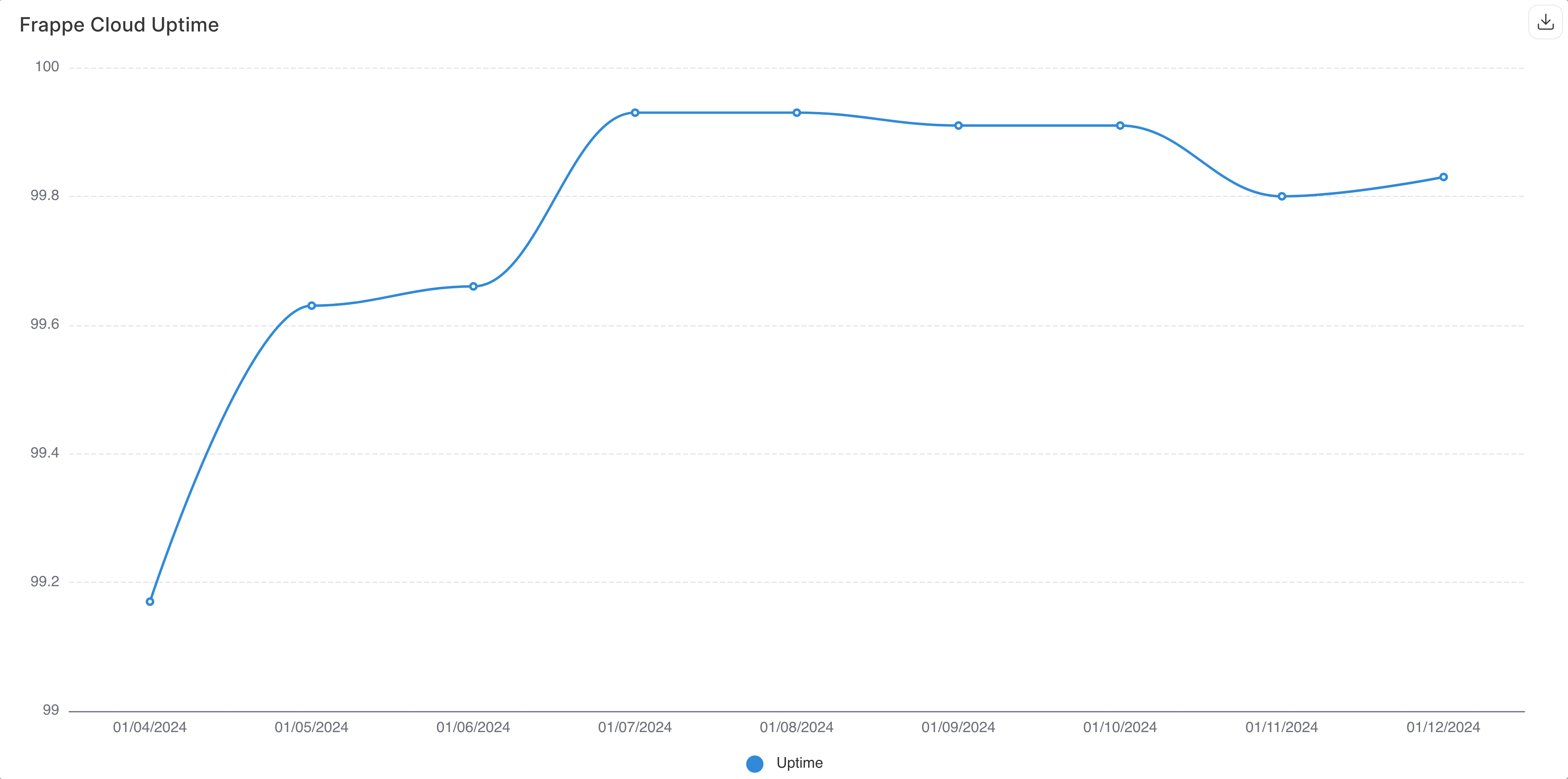
Task: Click the line marker at 01/10/2024
Action: [1120, 125]
